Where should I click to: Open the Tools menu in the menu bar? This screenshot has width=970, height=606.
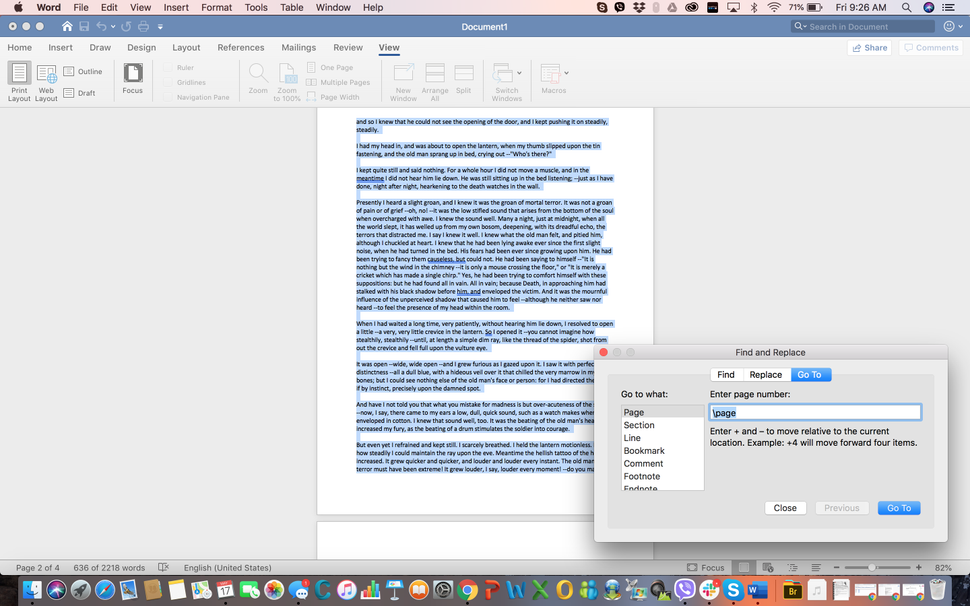[256, 6]
